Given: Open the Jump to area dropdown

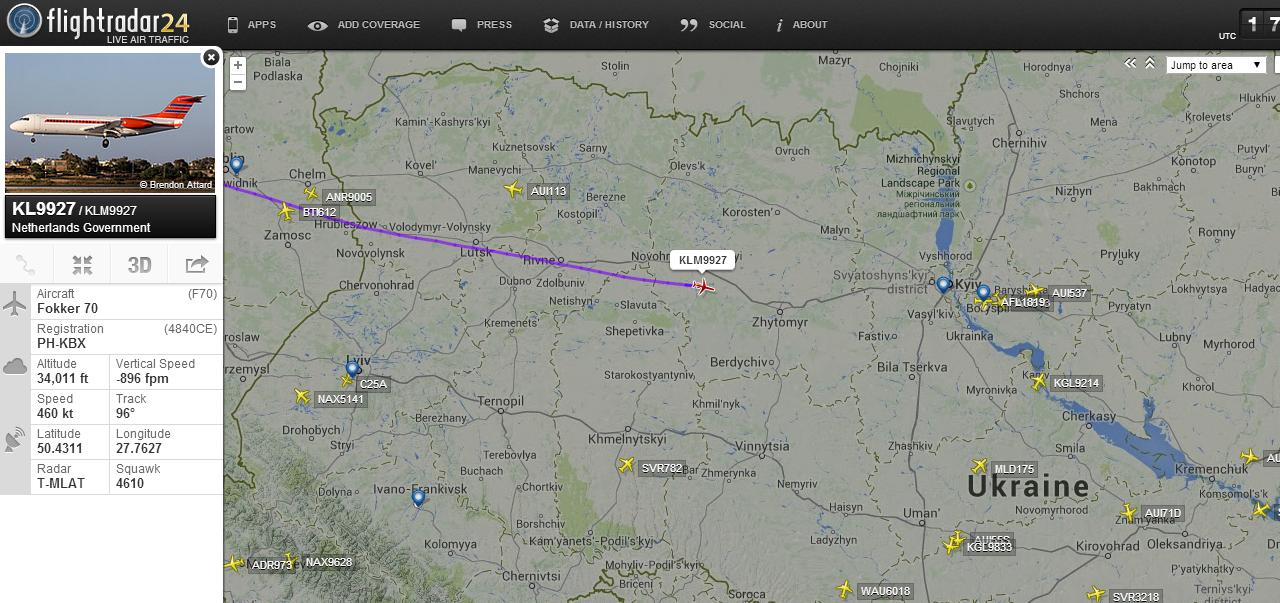Looking at the screenshot, I should [1216, 65].
